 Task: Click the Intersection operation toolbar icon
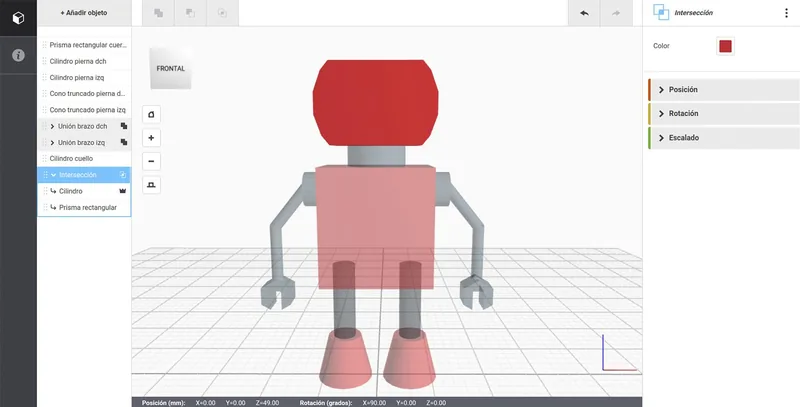tap(222, 13)
